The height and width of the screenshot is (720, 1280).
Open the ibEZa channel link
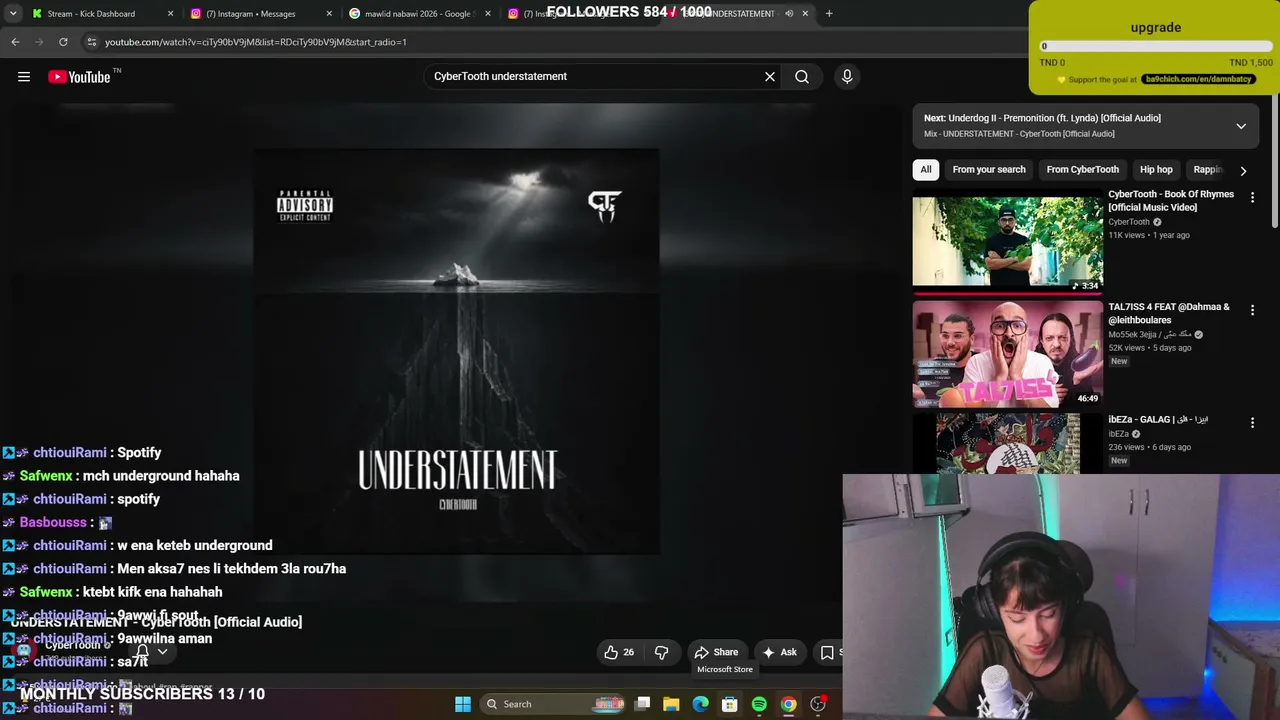[1118, 434]
